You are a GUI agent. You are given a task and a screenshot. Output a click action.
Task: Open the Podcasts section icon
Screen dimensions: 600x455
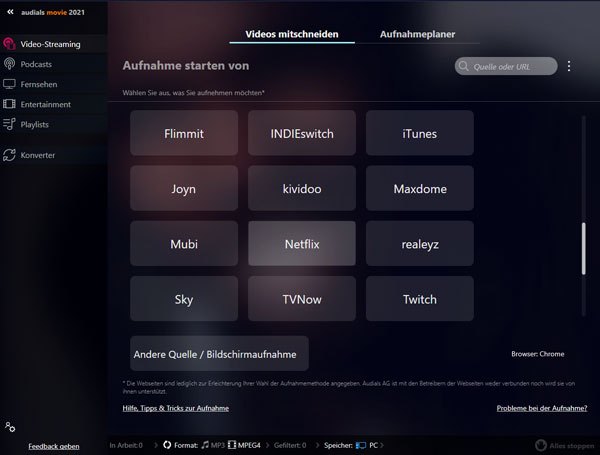click(9, 64)
